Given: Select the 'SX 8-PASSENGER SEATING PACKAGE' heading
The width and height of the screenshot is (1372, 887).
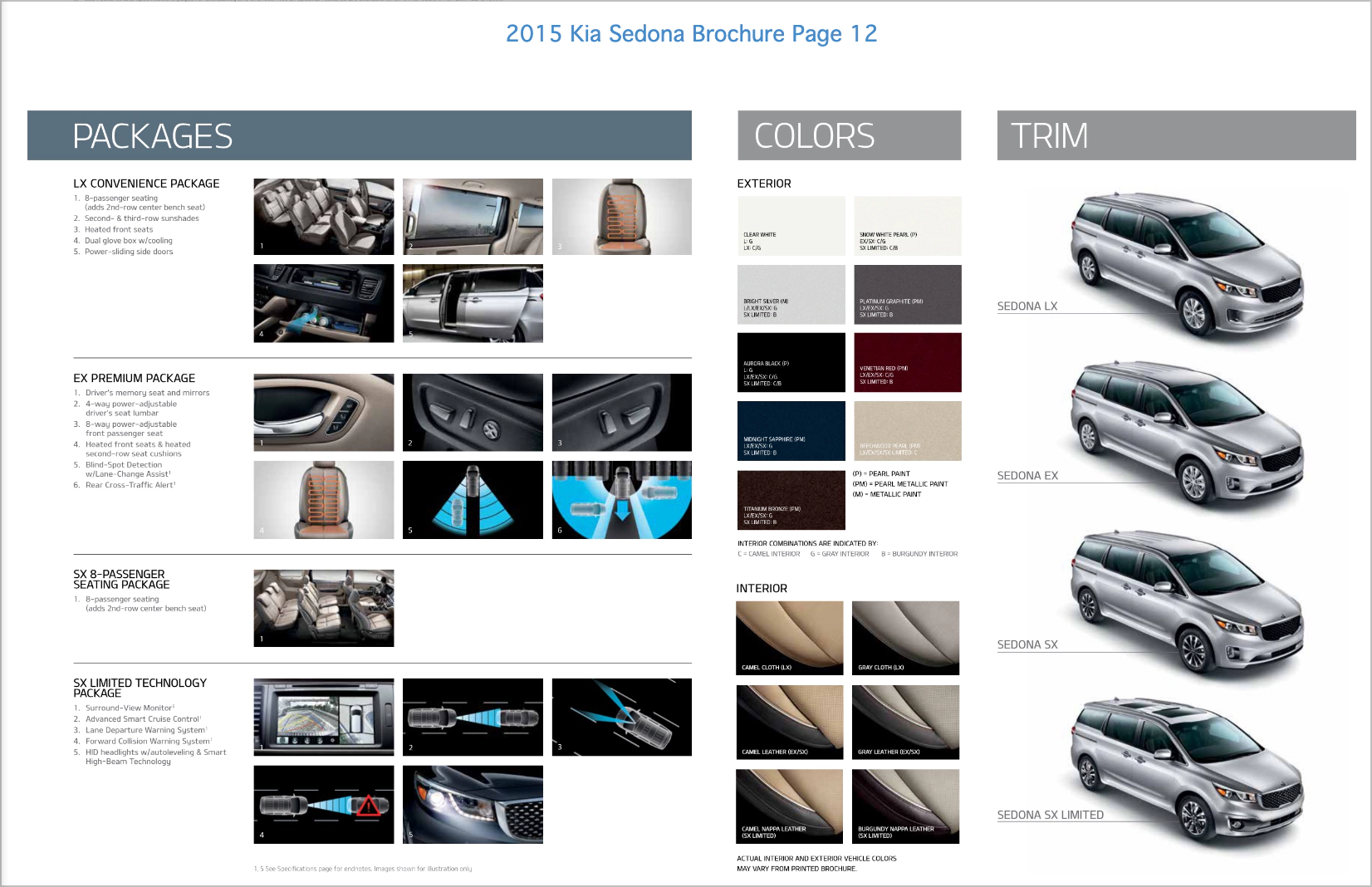Looking at the screenshot, I should click(121, 579).
